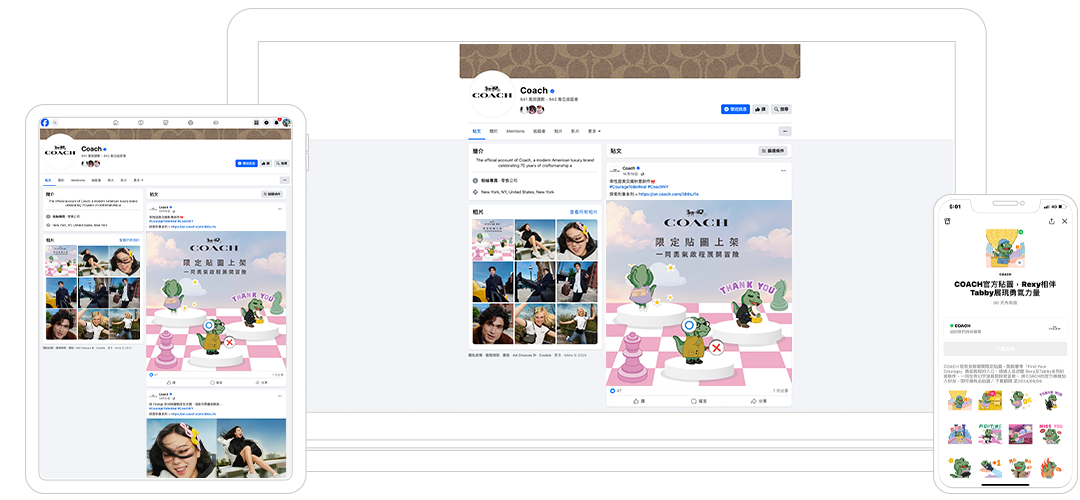Click the Share button under laptop post
1080x500 pixels.
coord(758,400)
